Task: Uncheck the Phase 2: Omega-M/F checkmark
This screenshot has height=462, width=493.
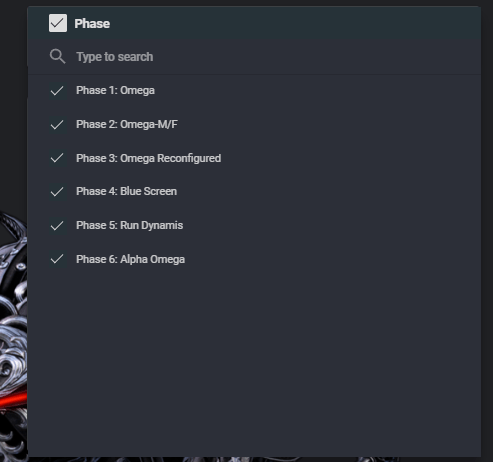Action: 57,125
